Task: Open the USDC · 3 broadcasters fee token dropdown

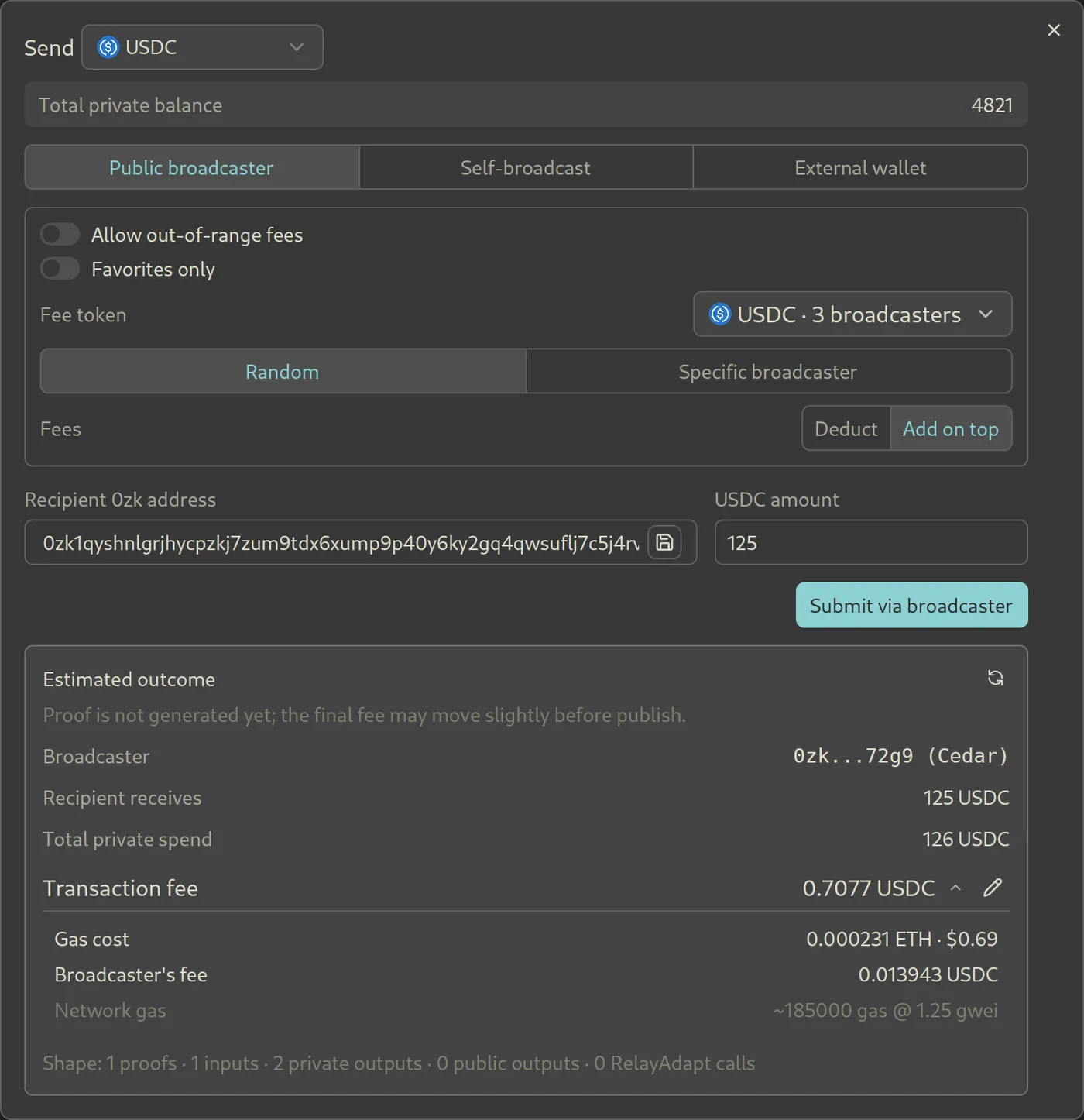Action: click(x=852, y=314)
